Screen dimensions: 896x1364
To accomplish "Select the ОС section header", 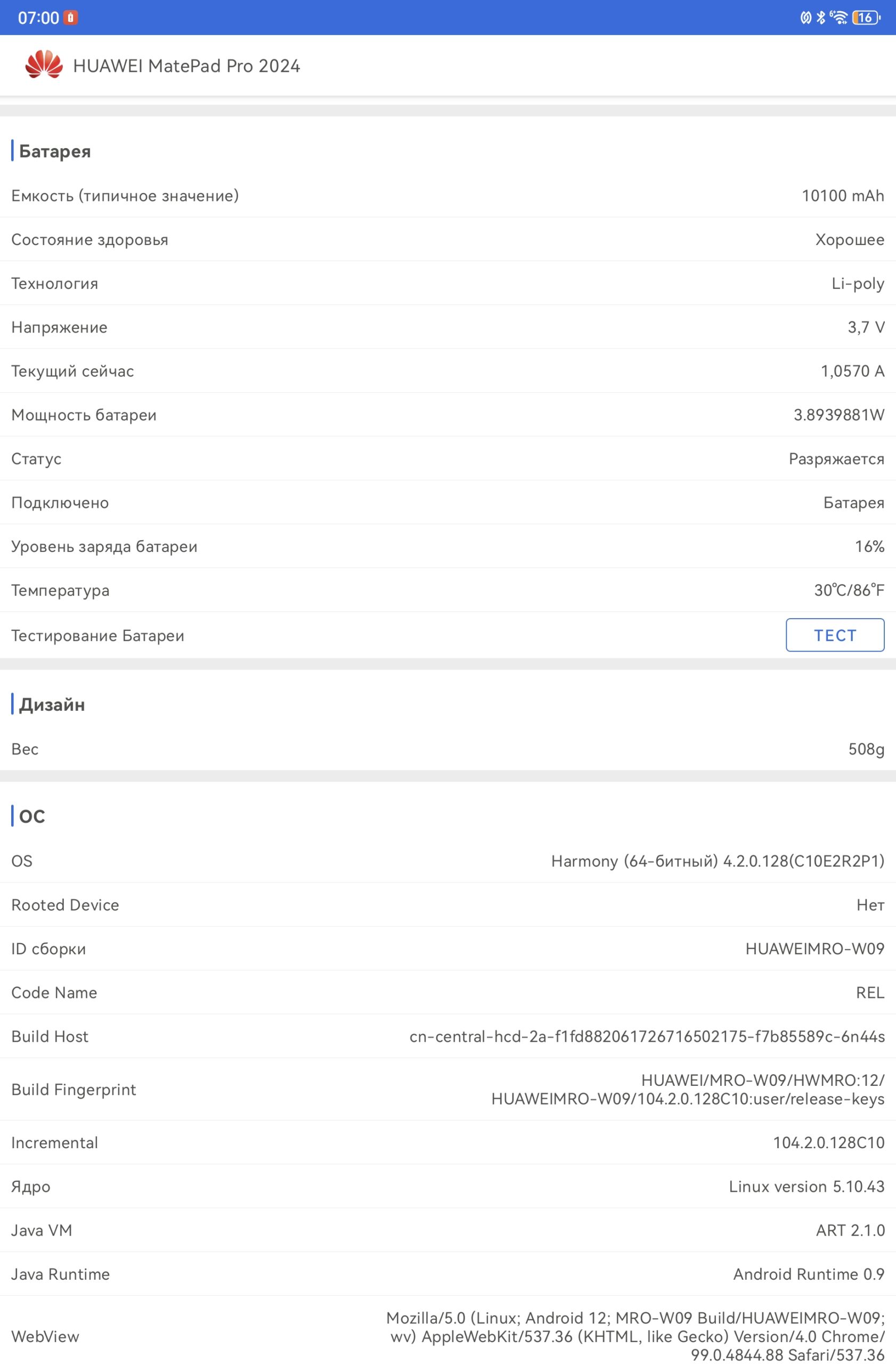I will (31, 816).
